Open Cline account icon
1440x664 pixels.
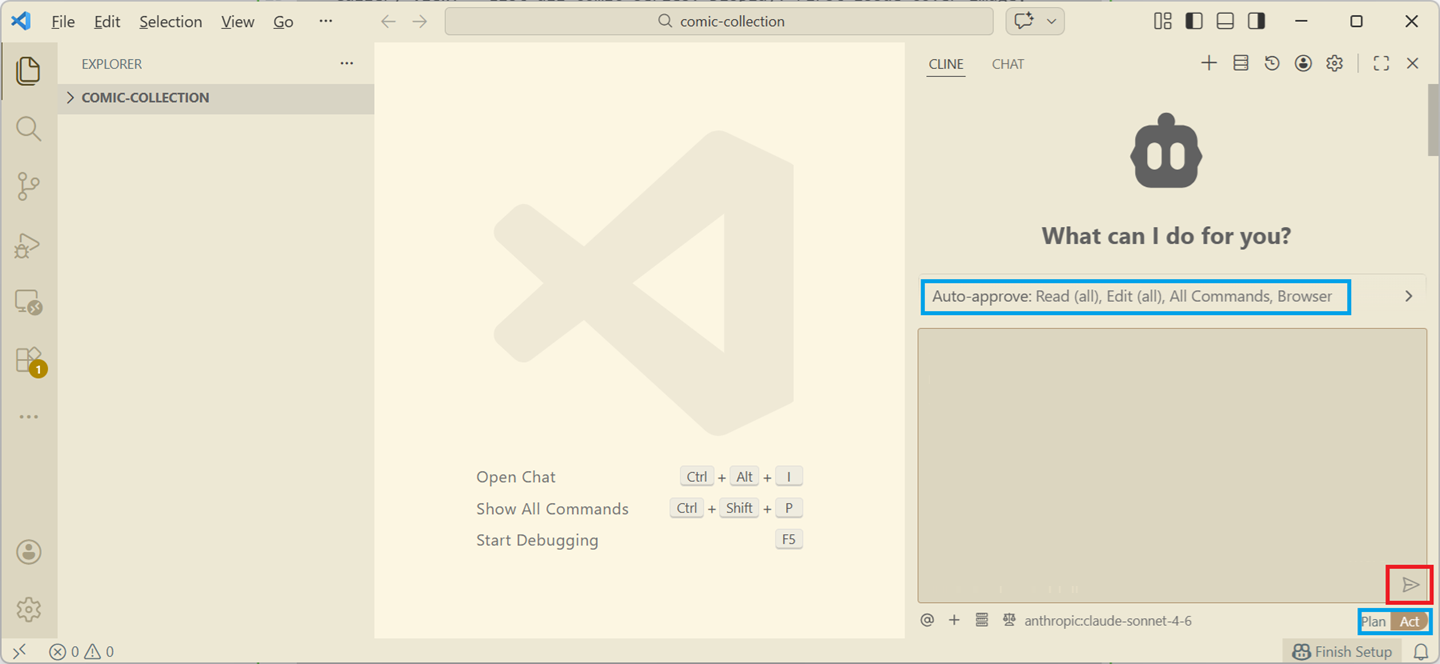1303,63
